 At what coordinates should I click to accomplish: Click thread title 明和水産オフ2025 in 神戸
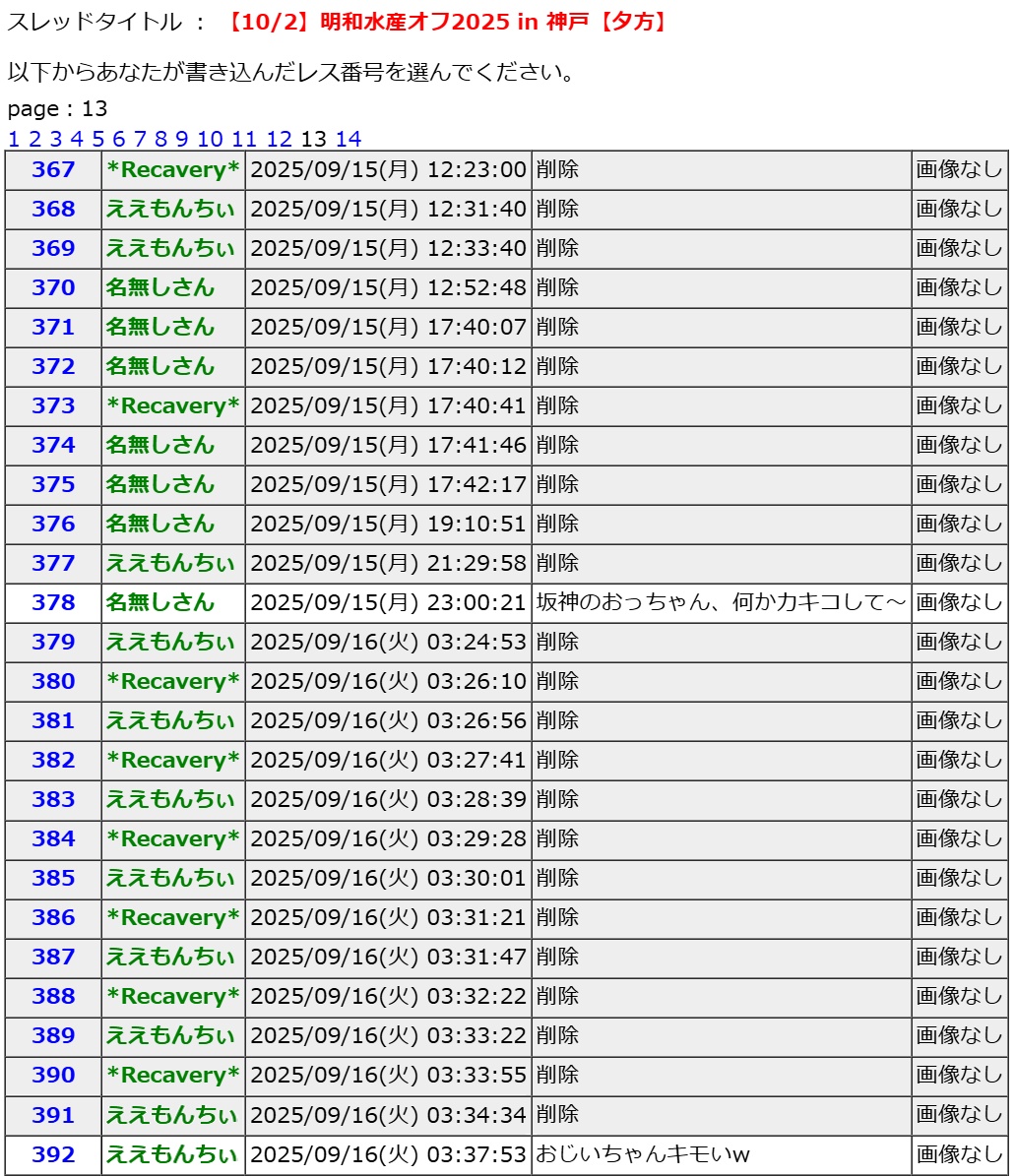tap(447, 22)
